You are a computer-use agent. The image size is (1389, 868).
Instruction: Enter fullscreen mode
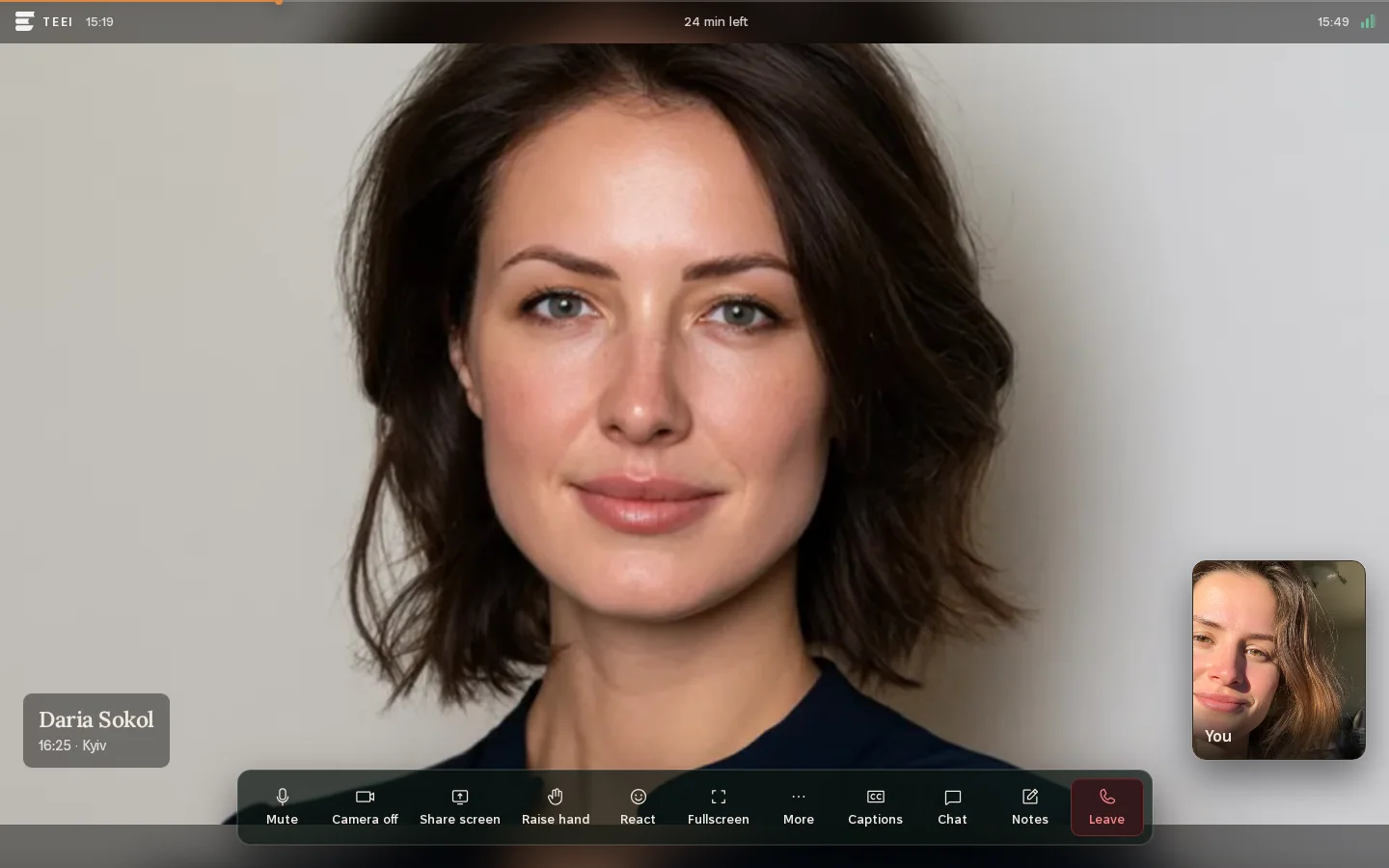719,807
